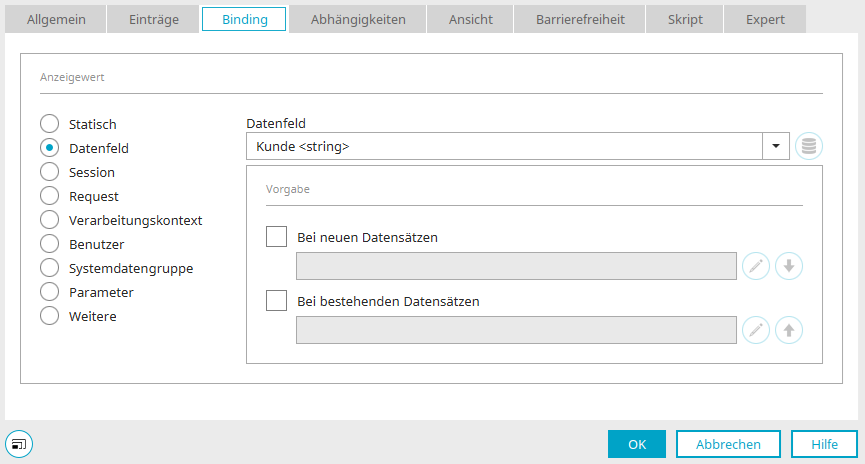Viewport: 865px width, 464px height.
Task: Select the Statisch radio button
Action: click(50, 124)
